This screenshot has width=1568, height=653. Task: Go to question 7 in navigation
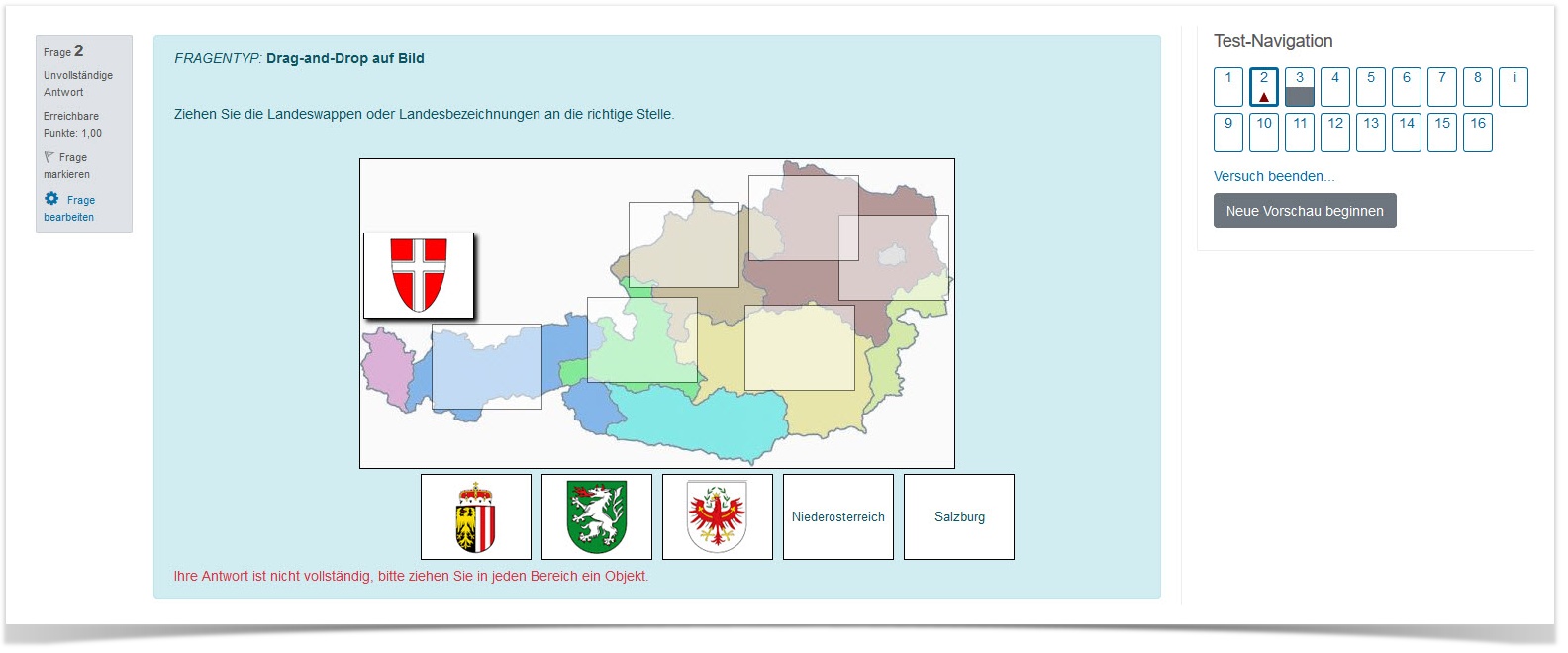[x=1442, y=87]
